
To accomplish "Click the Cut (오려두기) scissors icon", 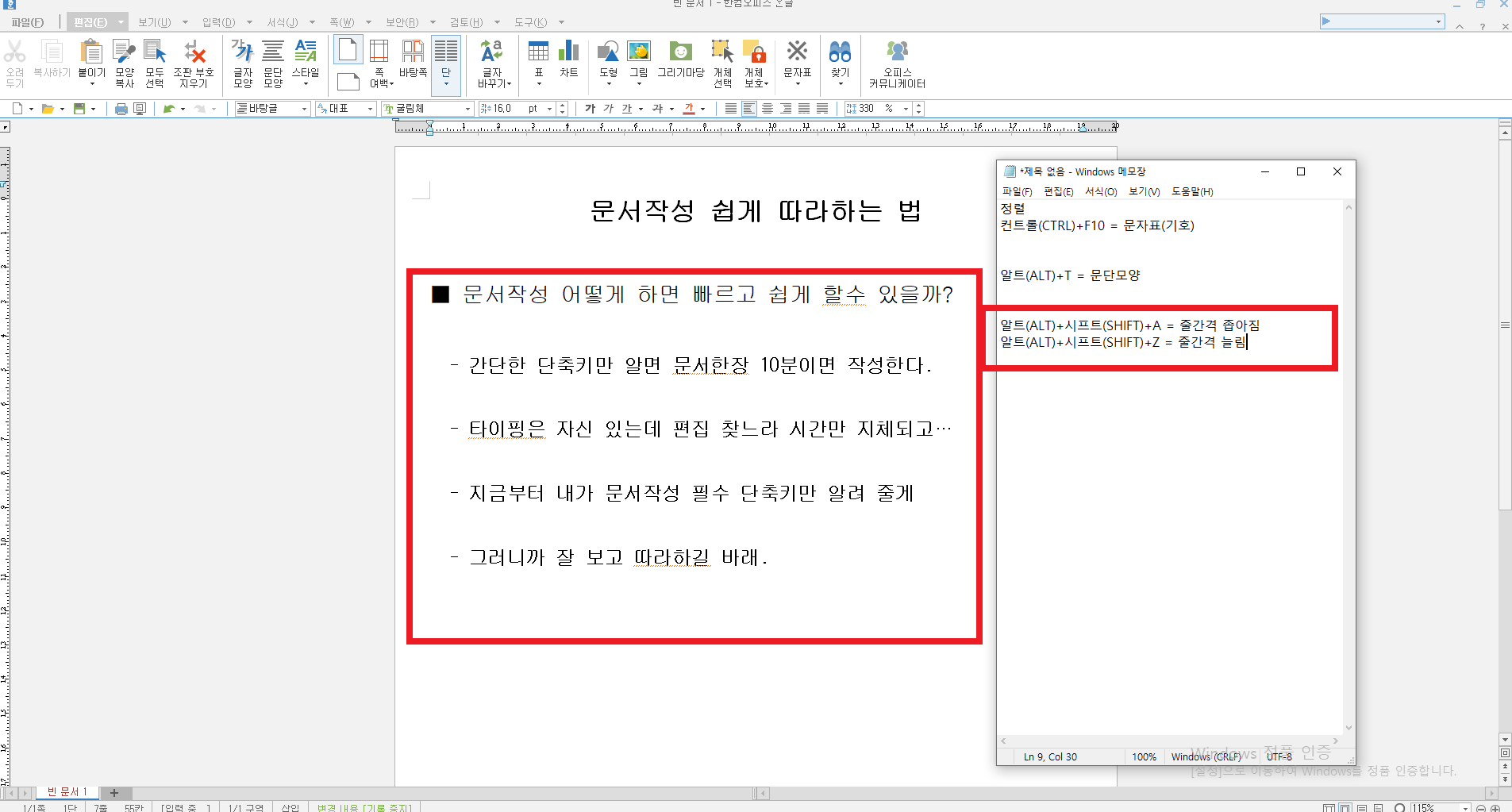I will (14, 52).
